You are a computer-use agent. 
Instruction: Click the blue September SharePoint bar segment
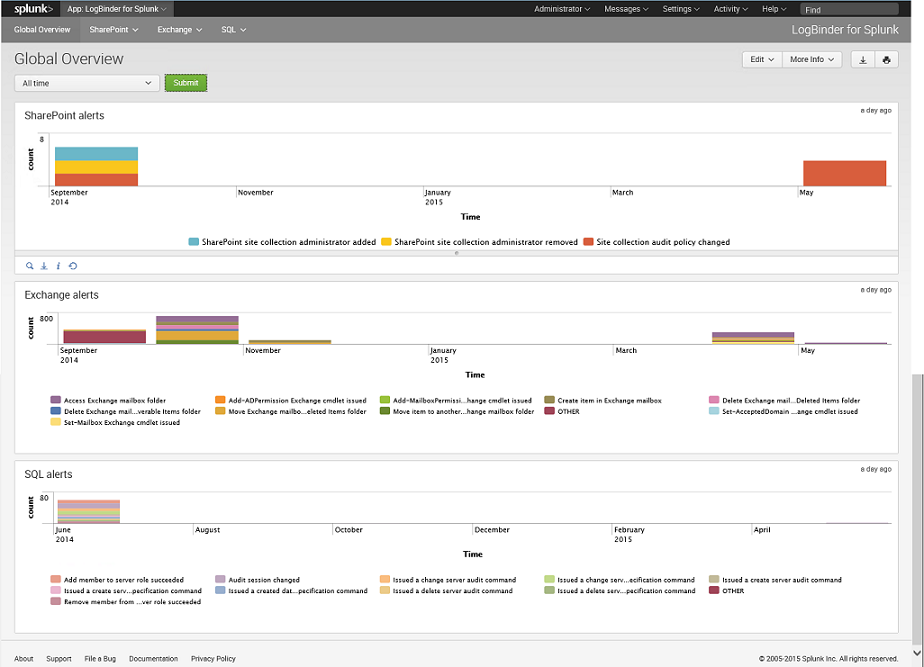pos(97,154)
